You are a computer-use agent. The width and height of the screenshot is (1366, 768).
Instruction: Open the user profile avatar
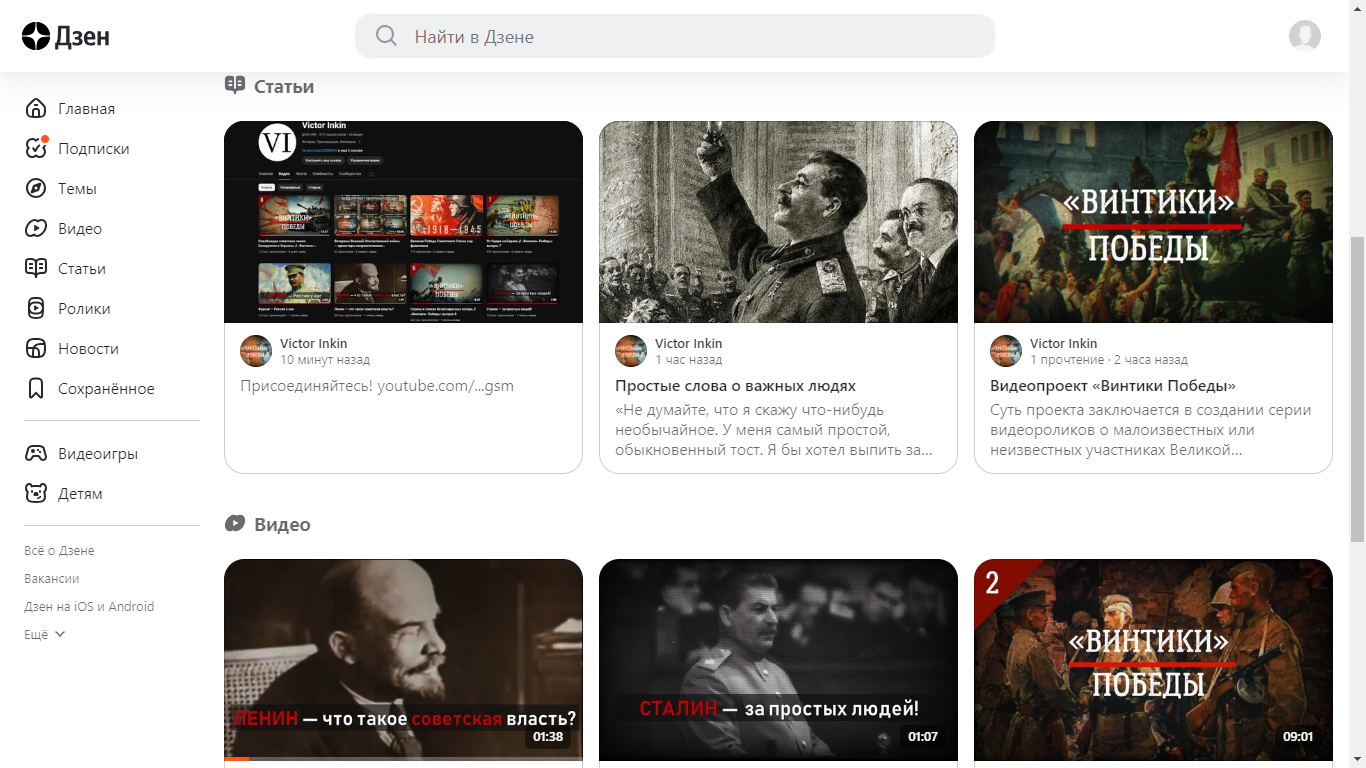point(1305,36)
